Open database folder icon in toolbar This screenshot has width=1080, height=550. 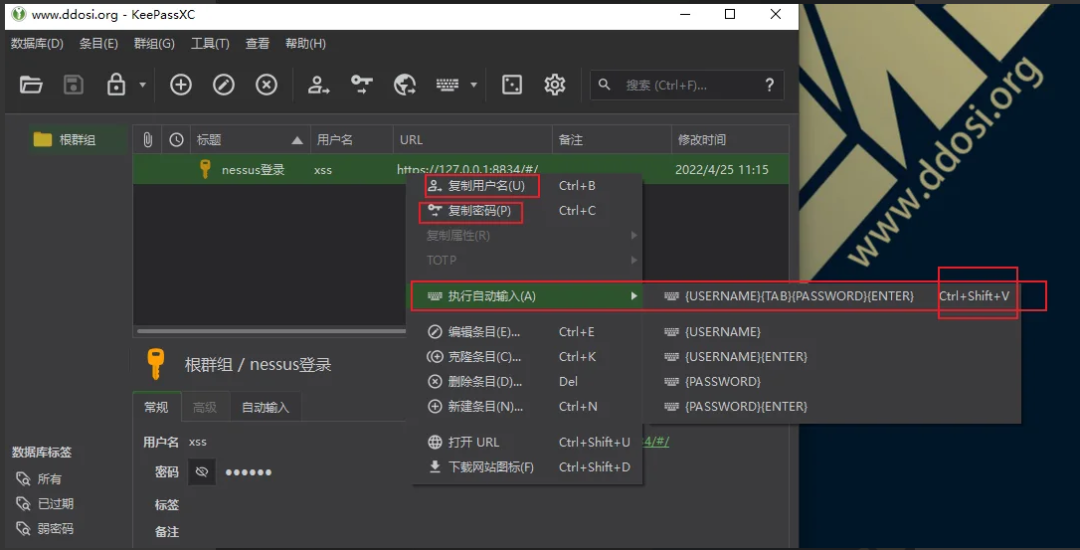click(x=31, y=85)
